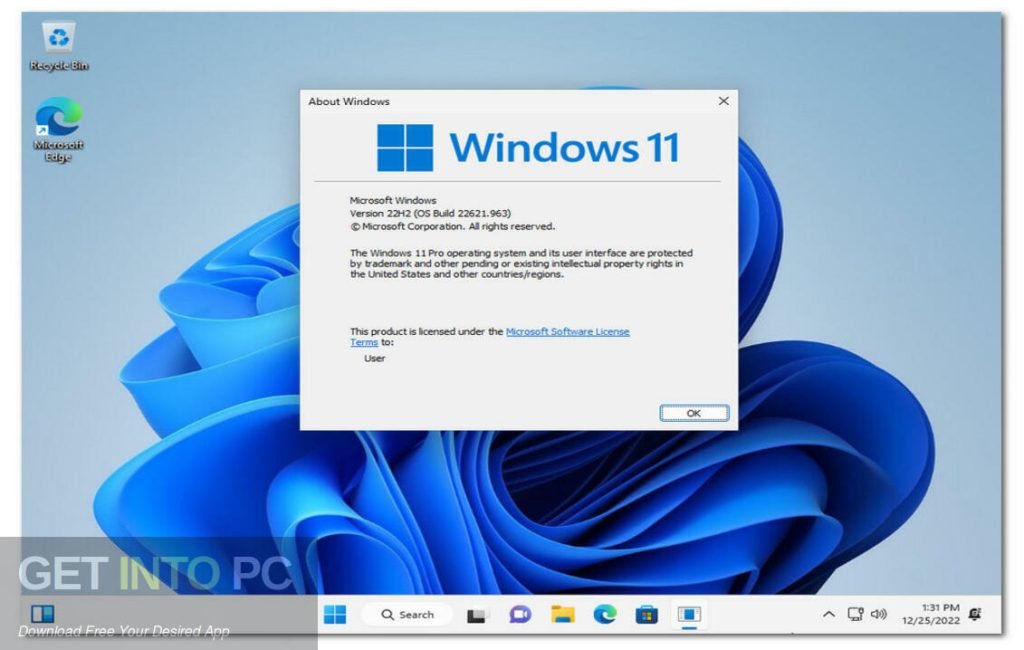Image resolution: width=1024 pixels, height=650 pixels.
Task: Open the Microsoft Software License Terms link
Action: point(568,331)
